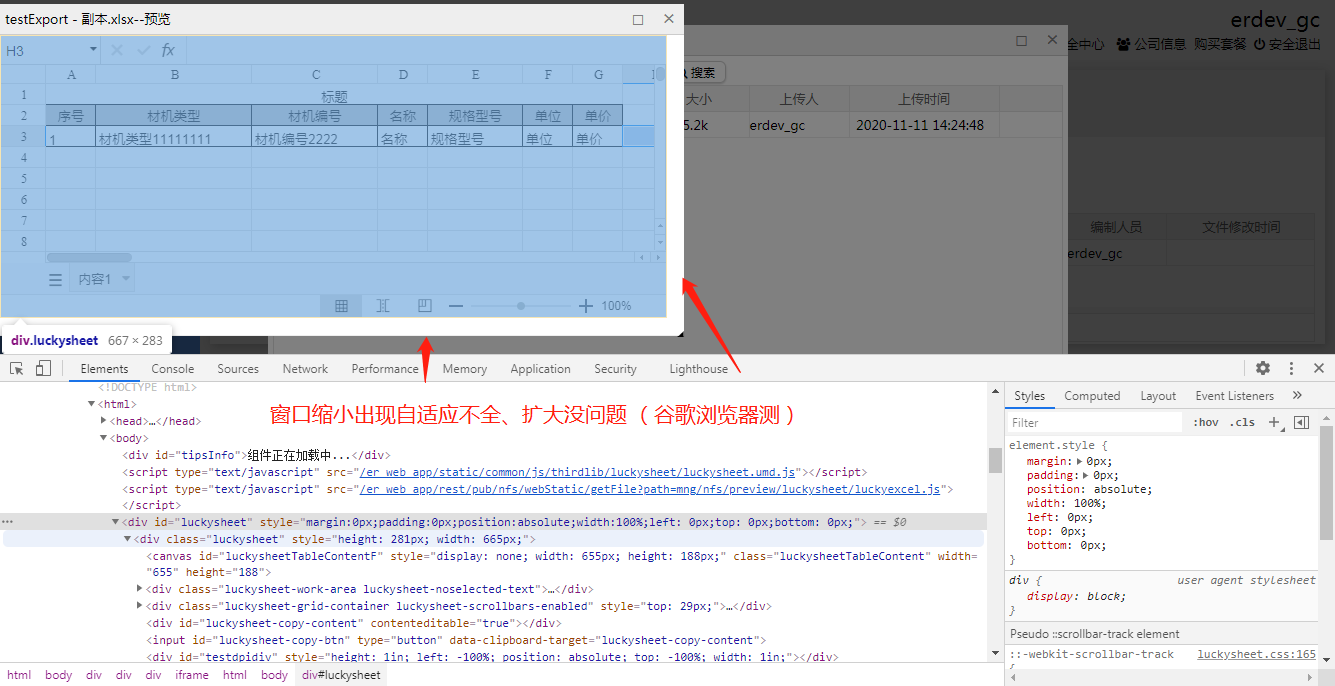Select the inspect element picker icon
This screenshot has width=1335, height=686.
tap(17, 369)
